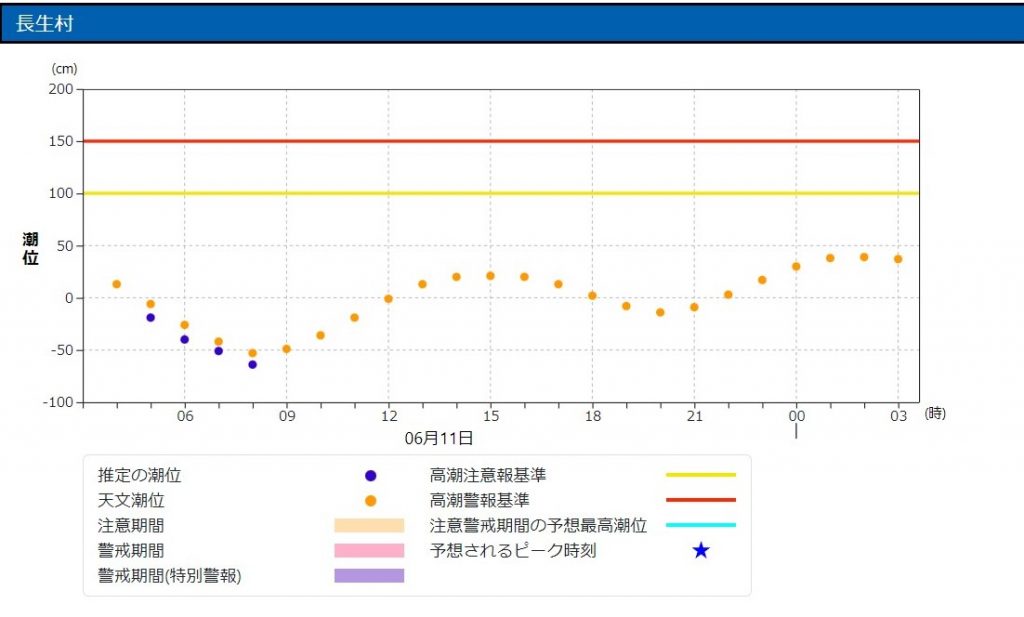Click the 18 hour tick label
This screenshot has width=1024, height=617.
coord(592,416)
